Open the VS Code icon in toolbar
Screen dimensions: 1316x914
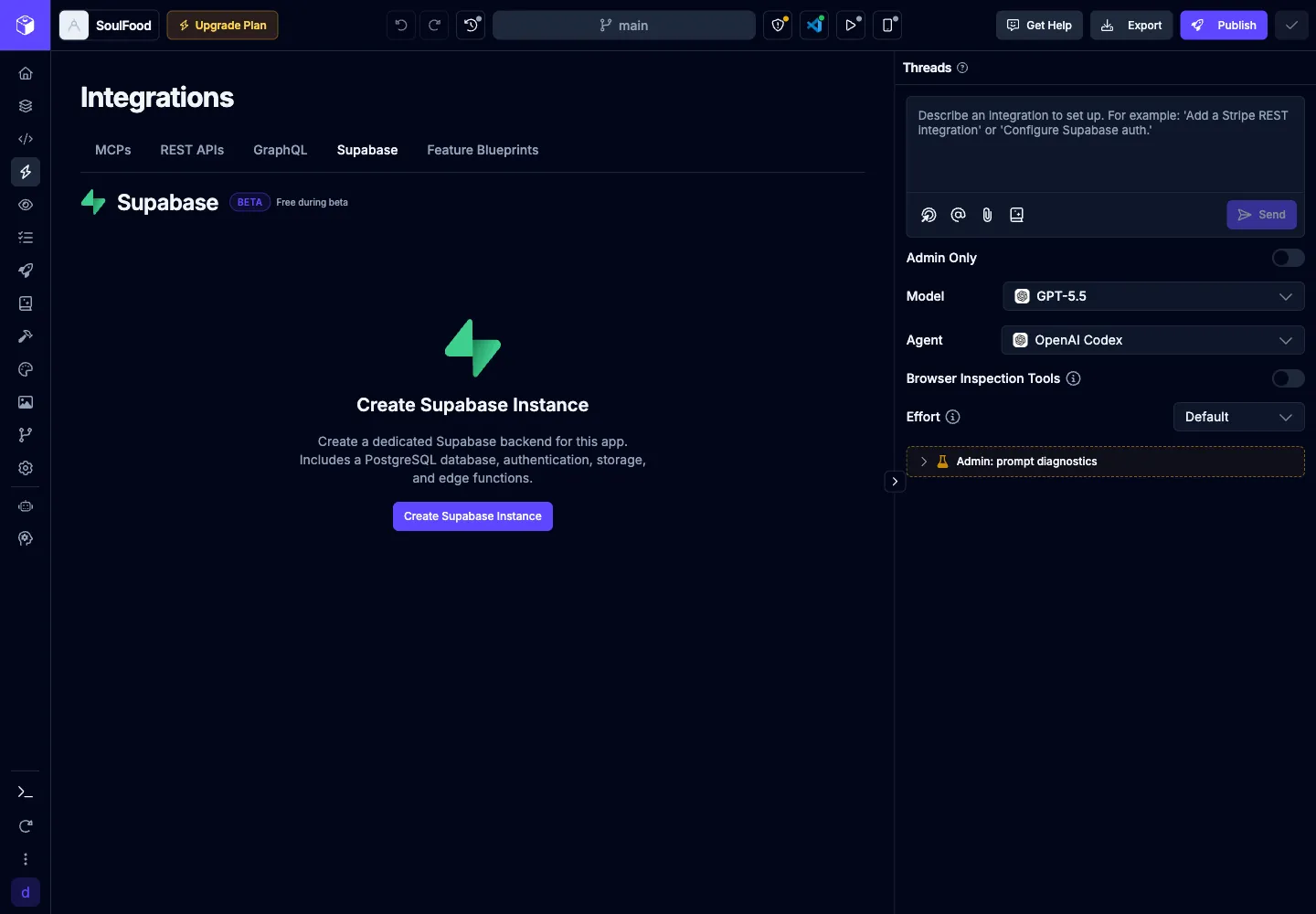tap(814, 26)
